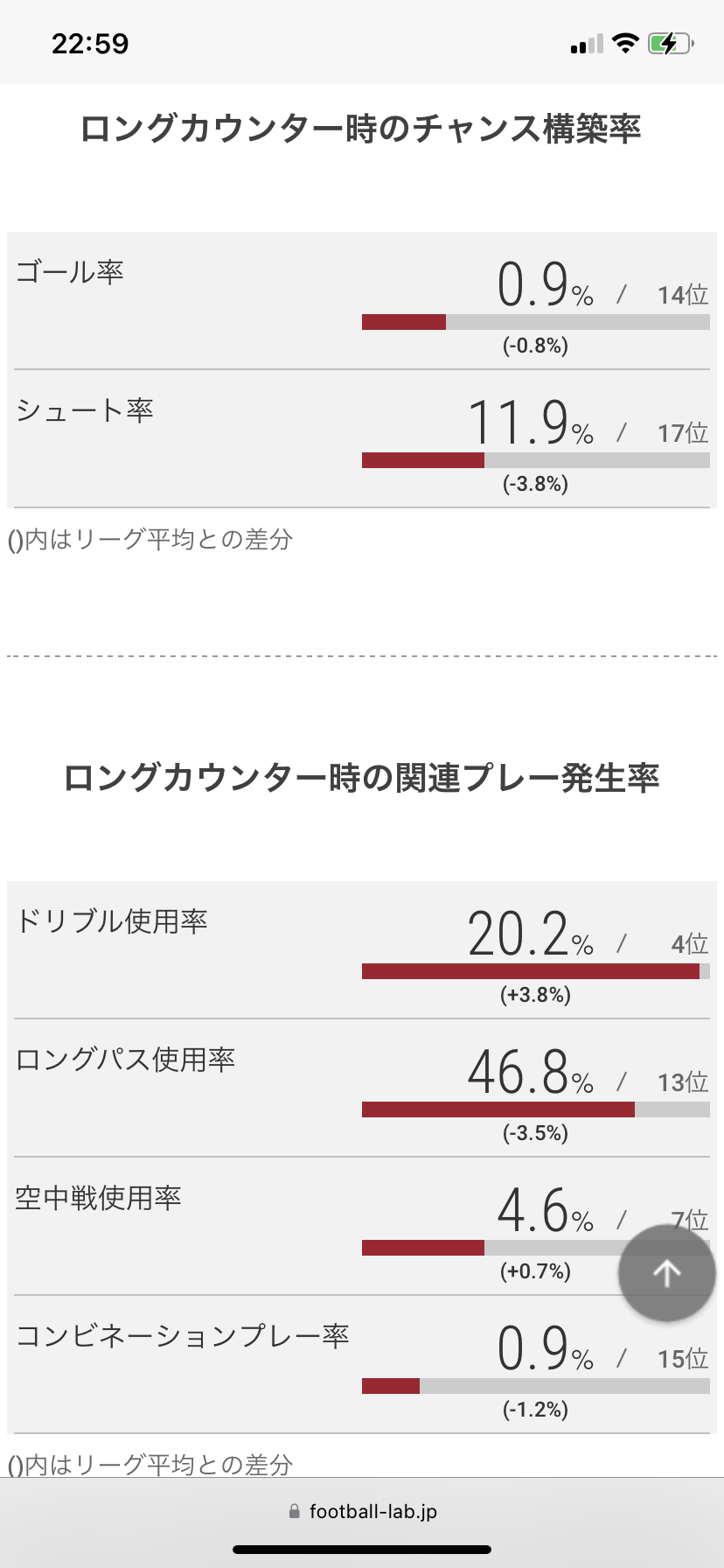Tap the ドリブル使用率 red progress bar

point(531,971)
